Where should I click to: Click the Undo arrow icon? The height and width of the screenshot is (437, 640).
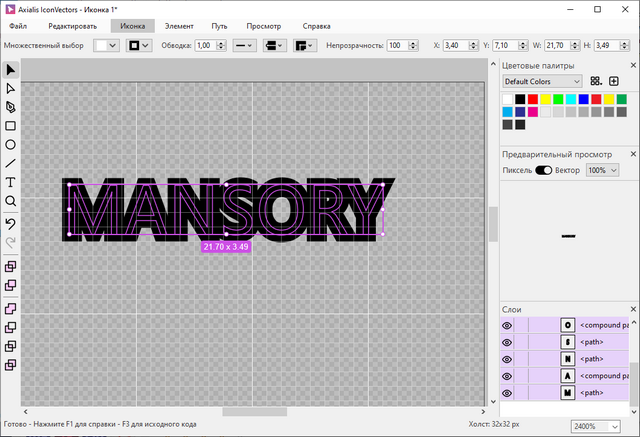pyautogui.click(x=11, y=224)
